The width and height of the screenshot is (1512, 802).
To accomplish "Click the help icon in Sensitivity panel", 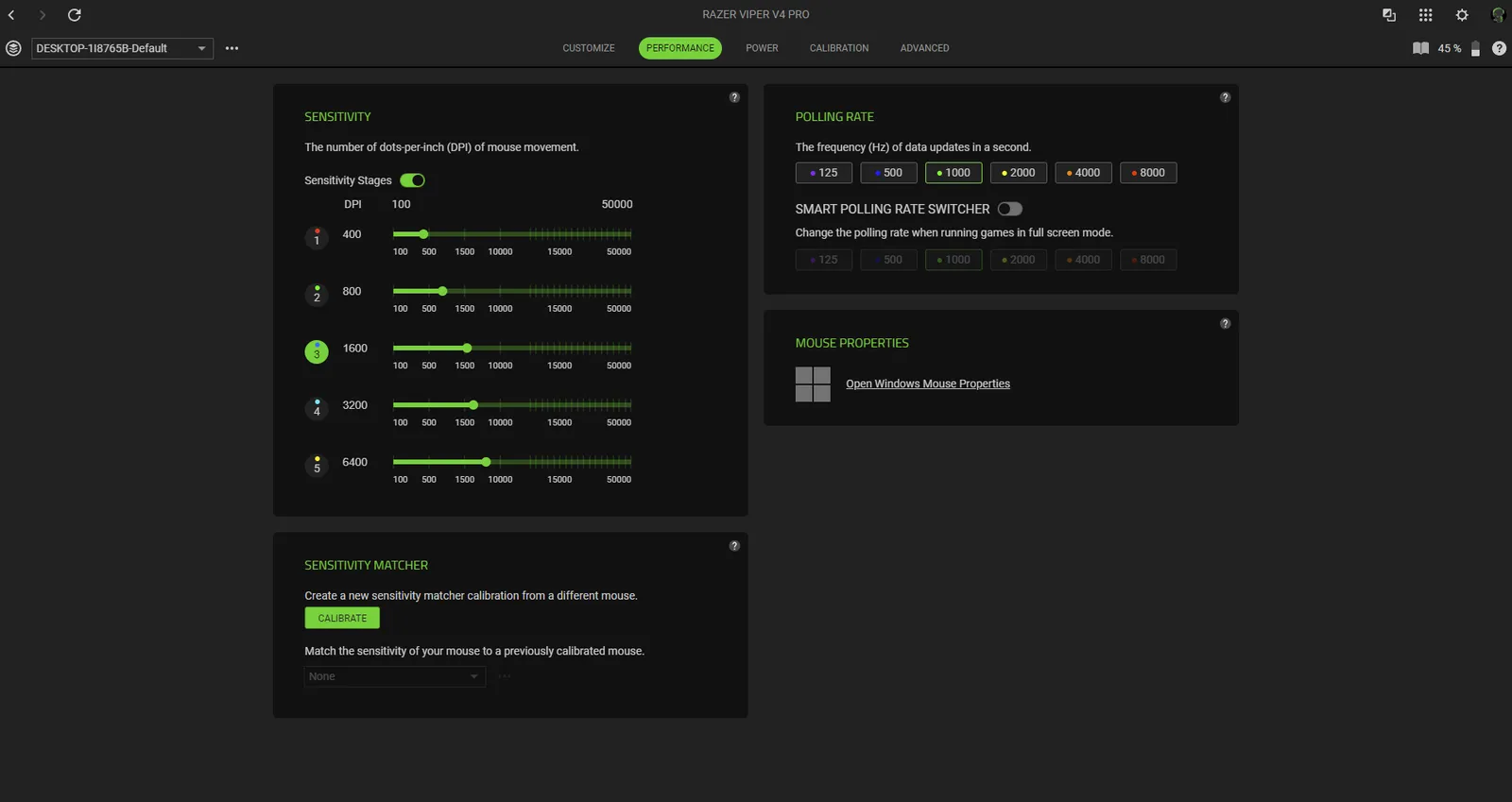I will tap(734, 97).
